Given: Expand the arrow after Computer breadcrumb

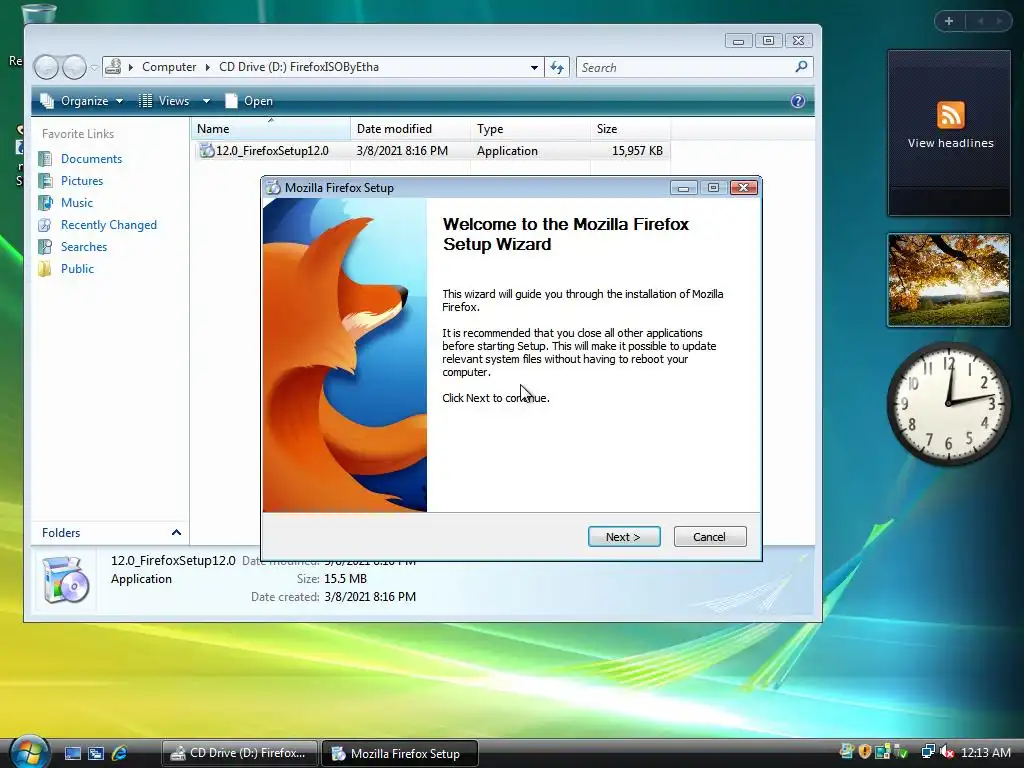Looking at the screenshot, I should (208, 67).
